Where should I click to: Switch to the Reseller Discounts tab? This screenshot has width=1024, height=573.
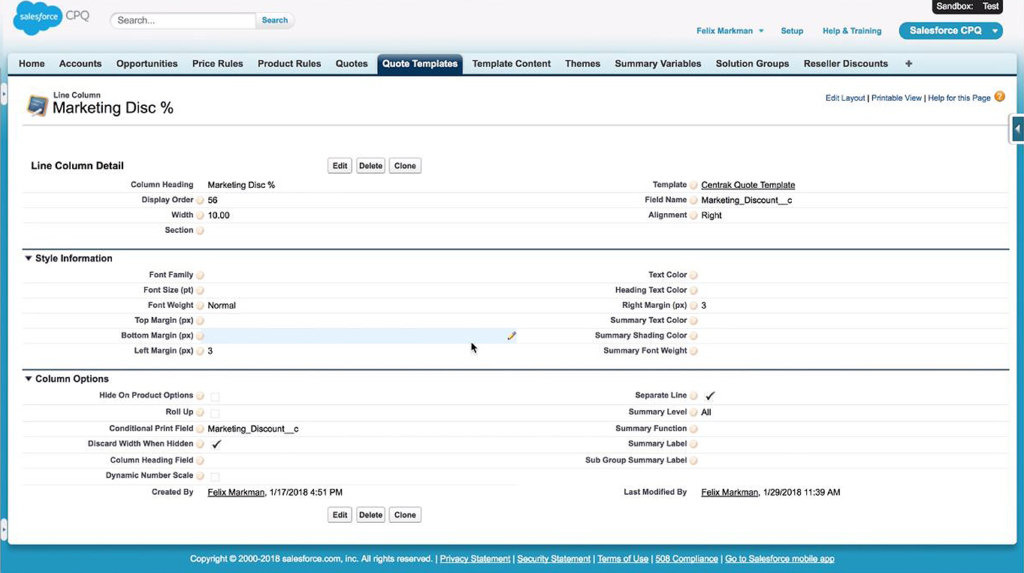point(846,64)
